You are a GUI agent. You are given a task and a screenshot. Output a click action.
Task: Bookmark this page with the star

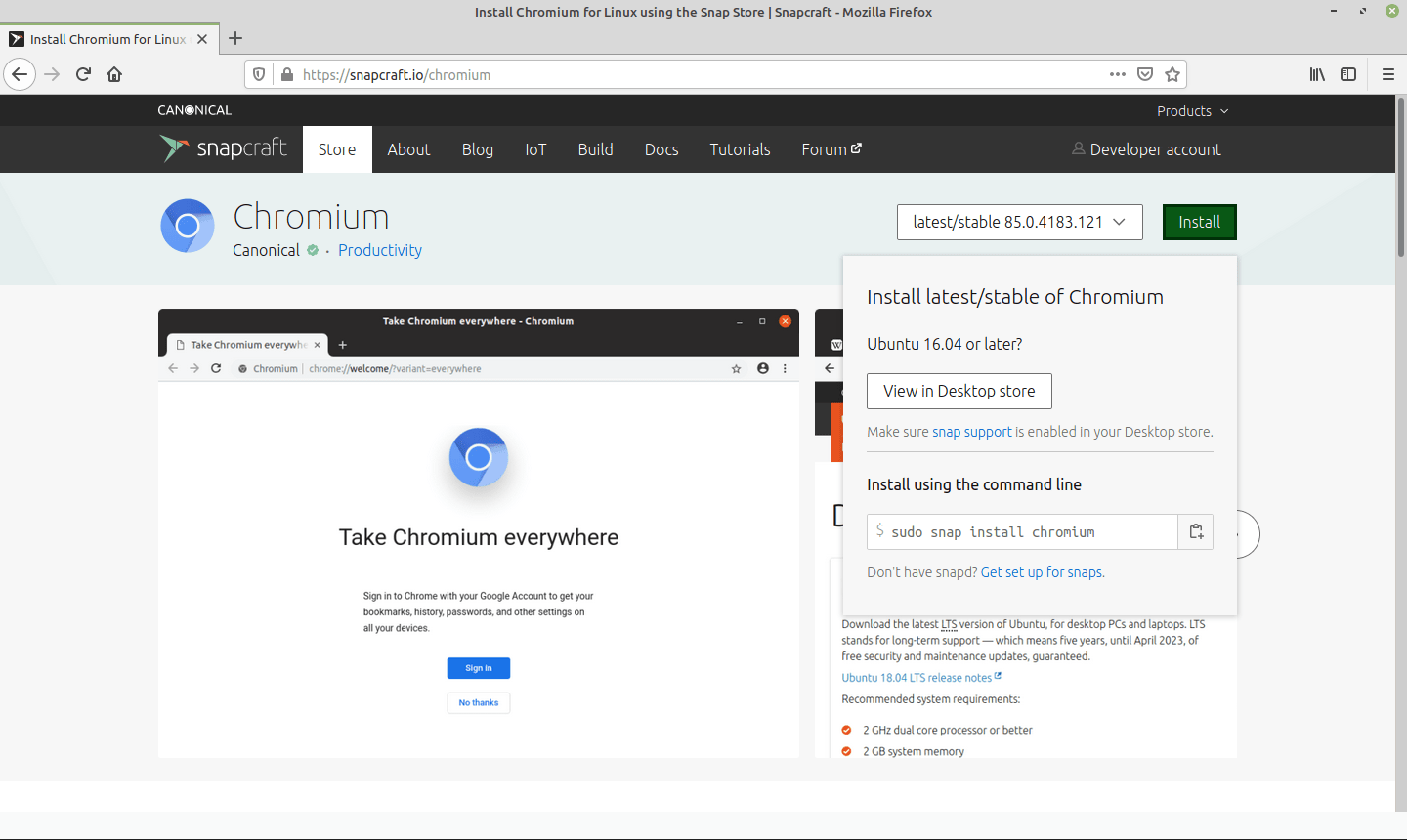coord(1172,74)
